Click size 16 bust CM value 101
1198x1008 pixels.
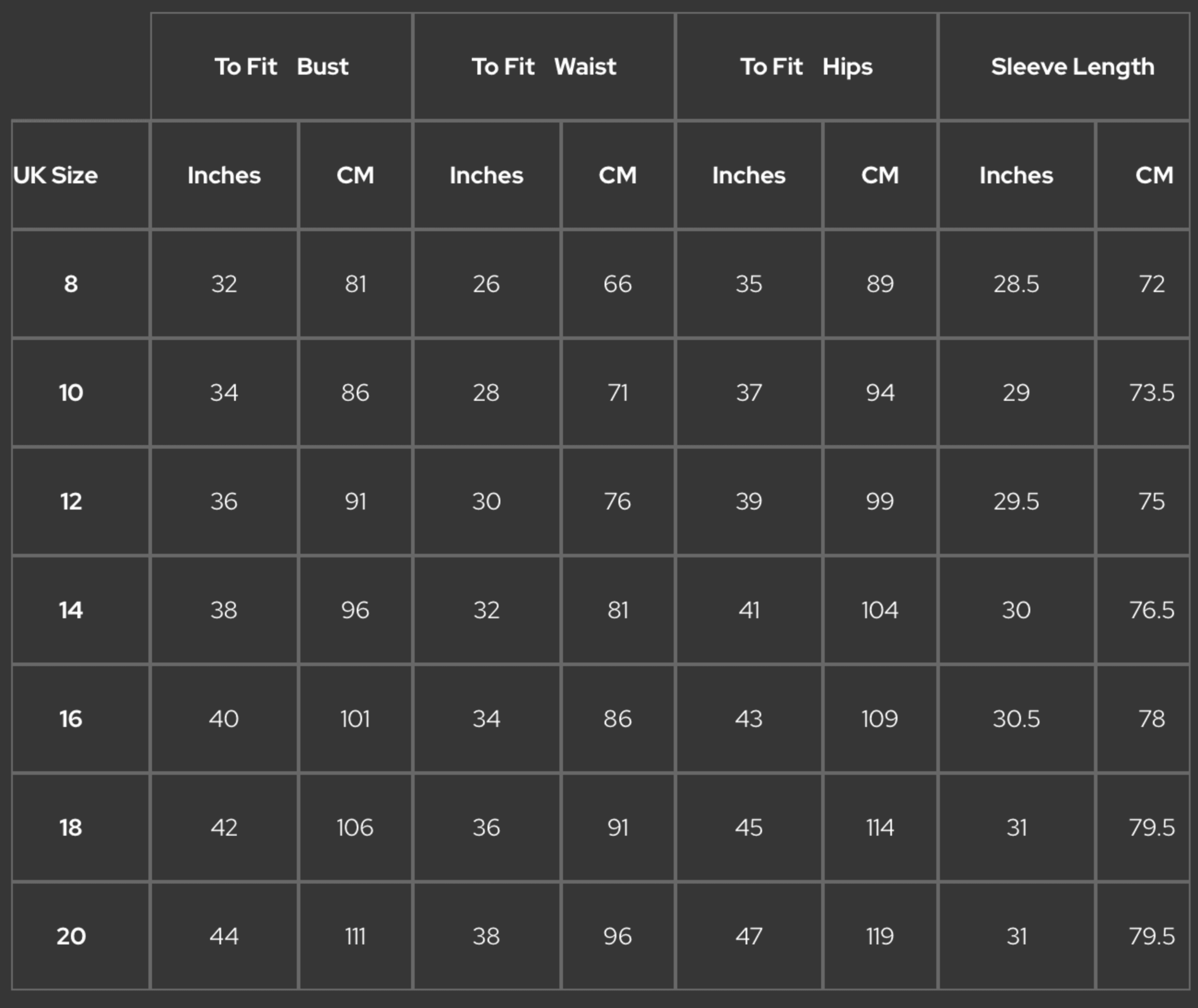pyautogui.click(x=355, y=718)
